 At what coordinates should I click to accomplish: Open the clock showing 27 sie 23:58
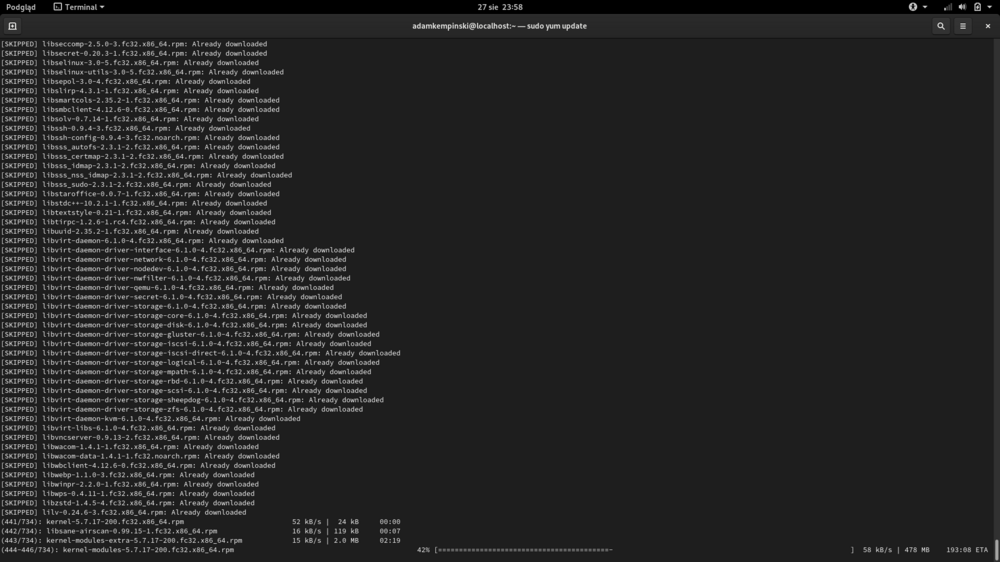[500, 7]
